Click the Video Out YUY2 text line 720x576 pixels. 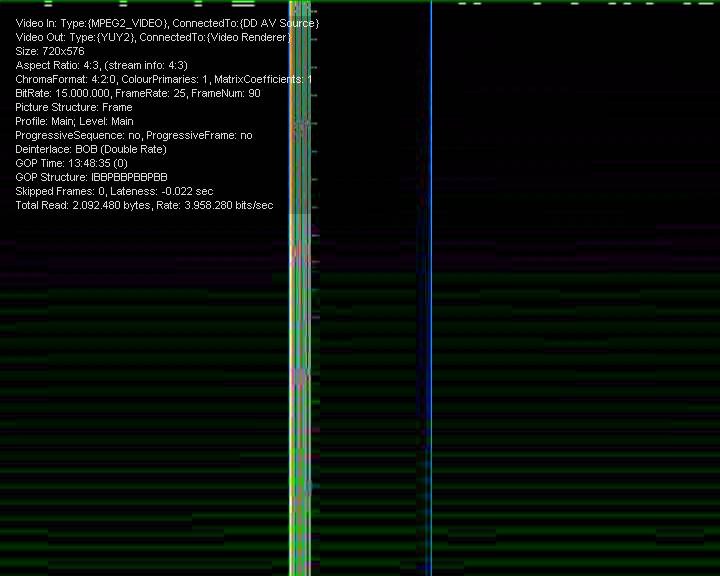coord(153,37)
